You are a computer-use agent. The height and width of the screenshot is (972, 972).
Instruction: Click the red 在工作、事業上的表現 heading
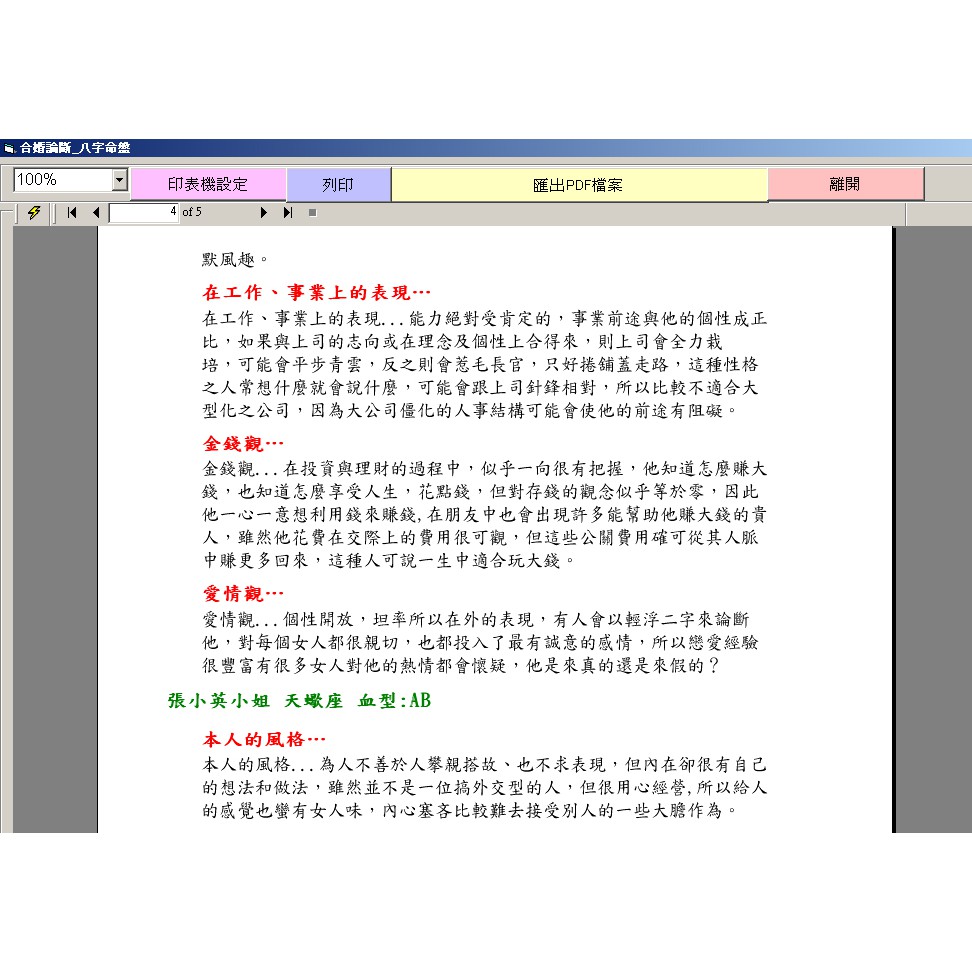316,293
